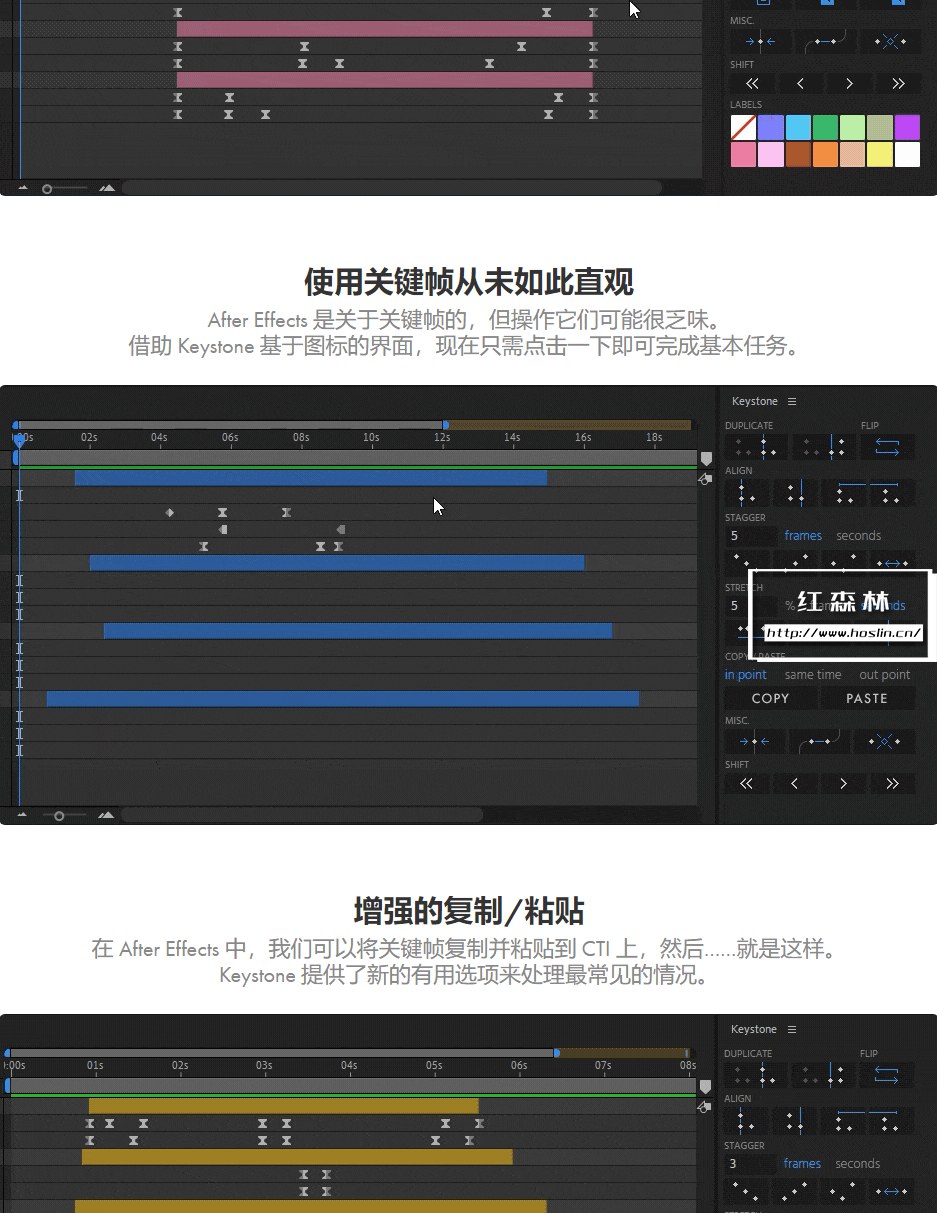Select 'seconds' unit next to Stagger value 5
The image size is (937, 1213).
tap(858, 536)
